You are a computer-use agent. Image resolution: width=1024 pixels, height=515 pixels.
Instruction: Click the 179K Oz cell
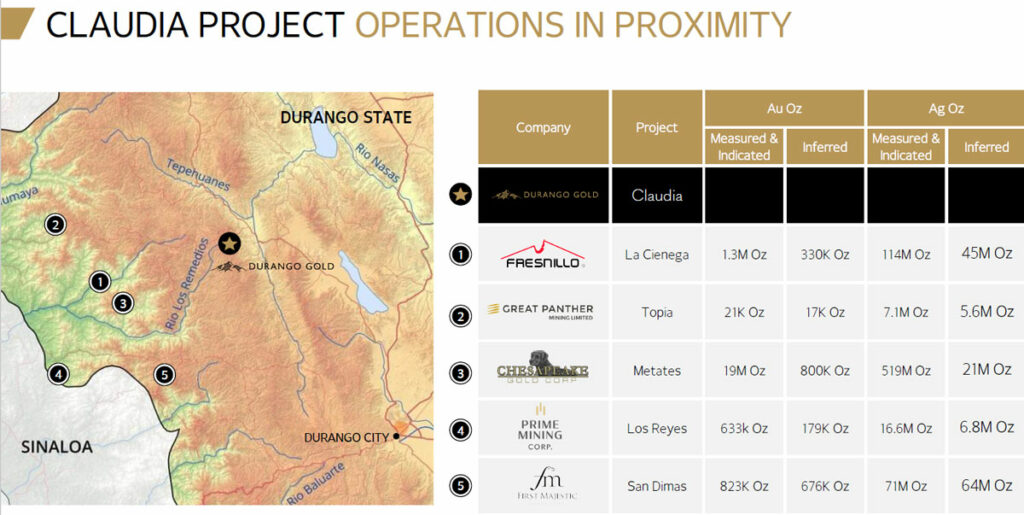click(x=825, y=429)
